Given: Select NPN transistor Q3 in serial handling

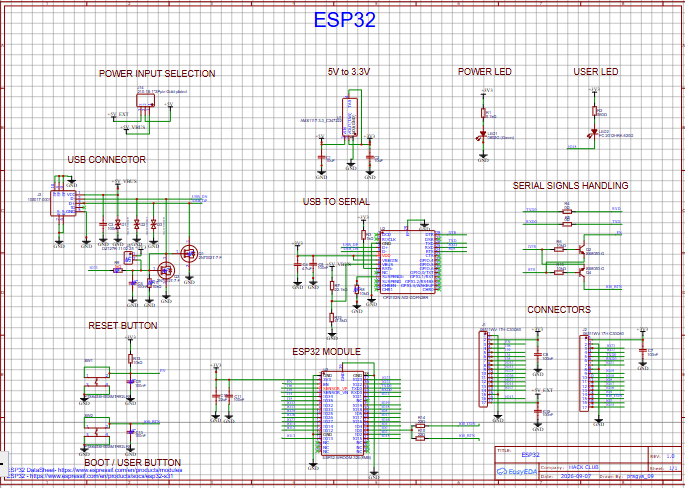Looking at the screenshot, I should tap(581, 249).
